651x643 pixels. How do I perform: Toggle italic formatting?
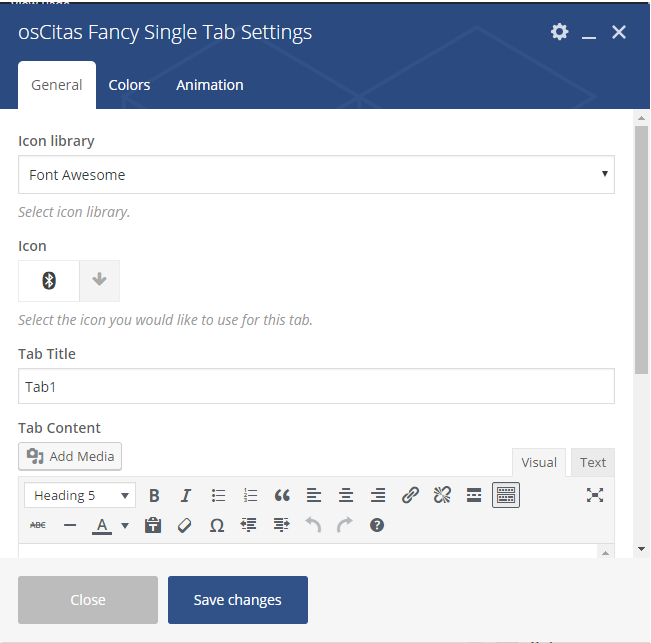pos(186,495)
